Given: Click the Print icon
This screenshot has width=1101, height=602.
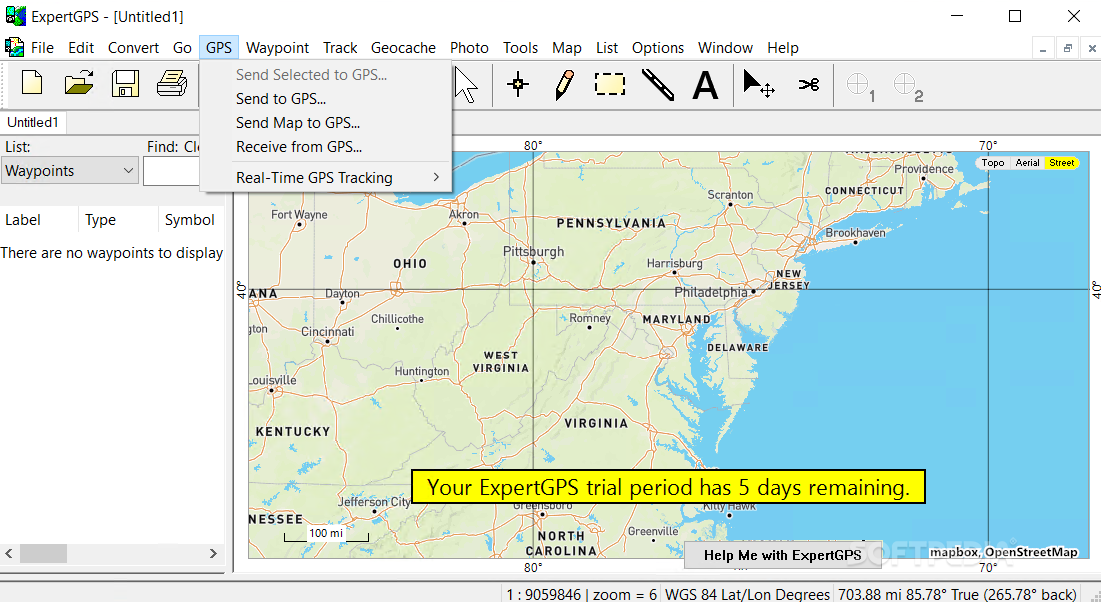Looking at the screenshot, I should [x=172, y=83].
